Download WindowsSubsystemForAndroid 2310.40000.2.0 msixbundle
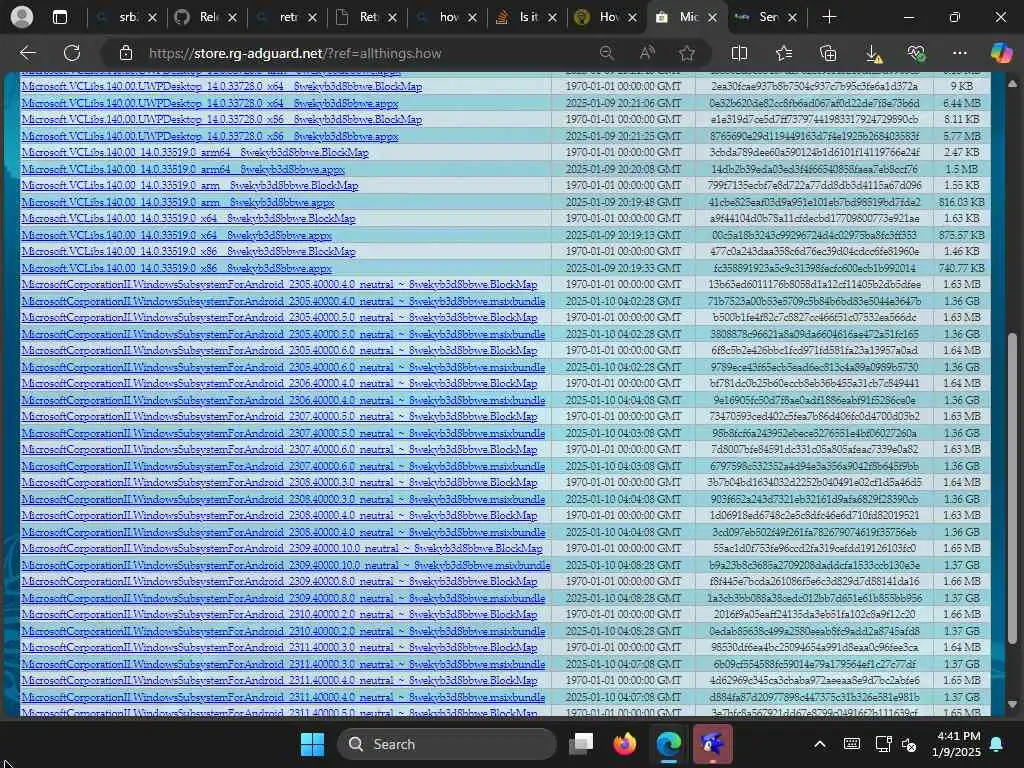 point(283,631)
